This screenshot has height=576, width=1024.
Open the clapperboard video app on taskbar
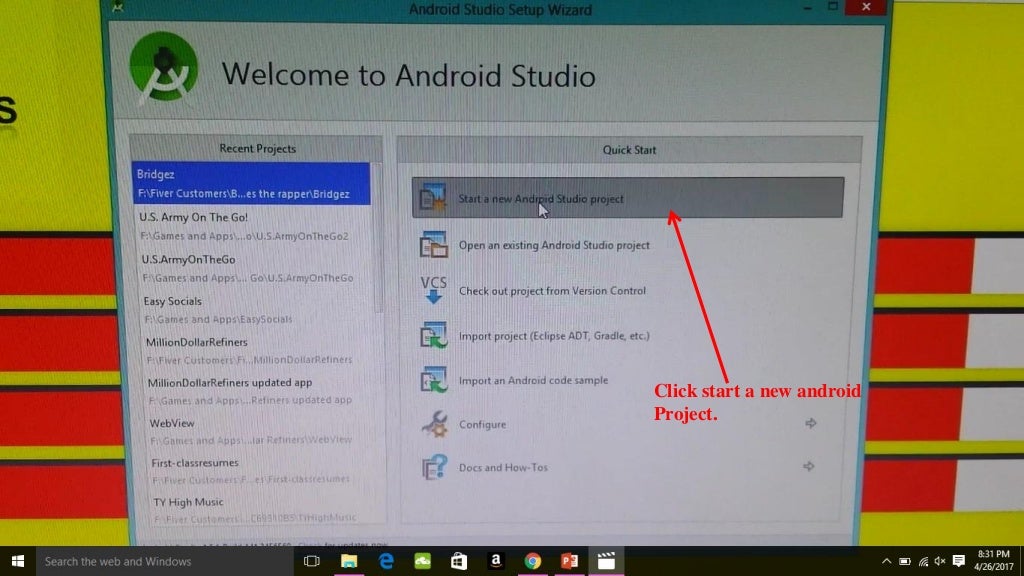coord(606,561)
